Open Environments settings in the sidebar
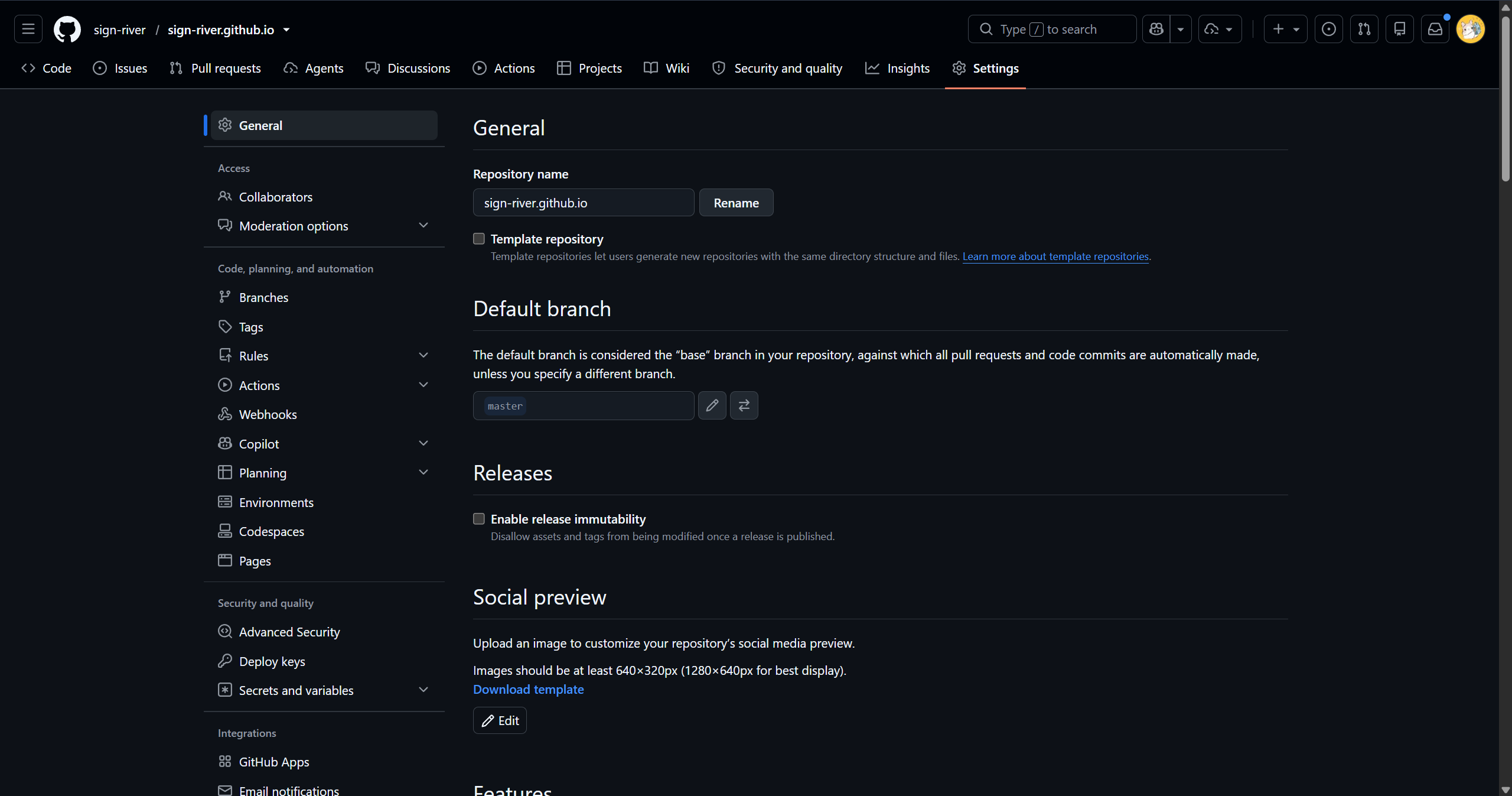The height and width of the screenshot is (796, 1512). 324,502
